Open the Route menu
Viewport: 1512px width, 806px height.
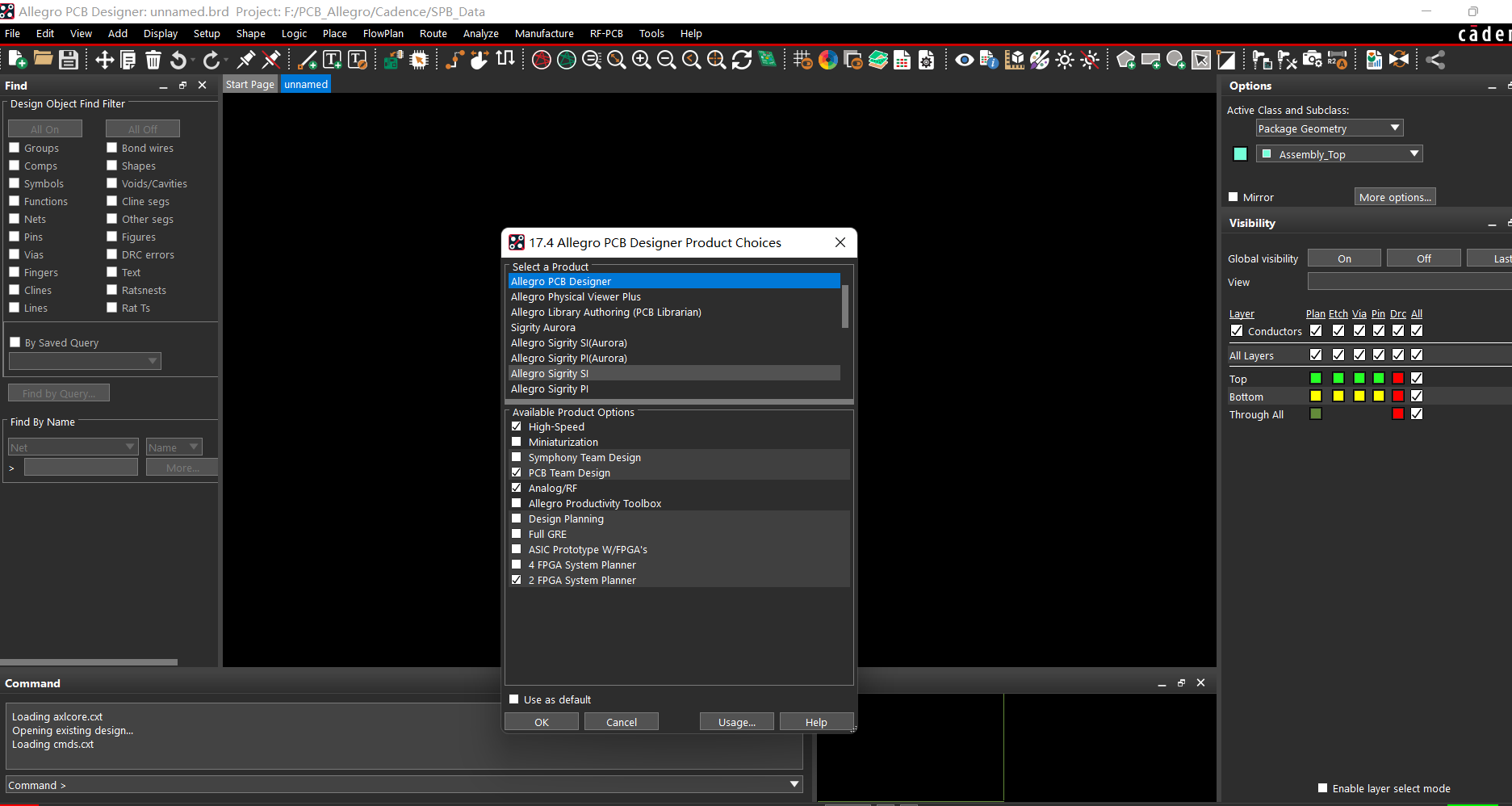tap(433, 33)
